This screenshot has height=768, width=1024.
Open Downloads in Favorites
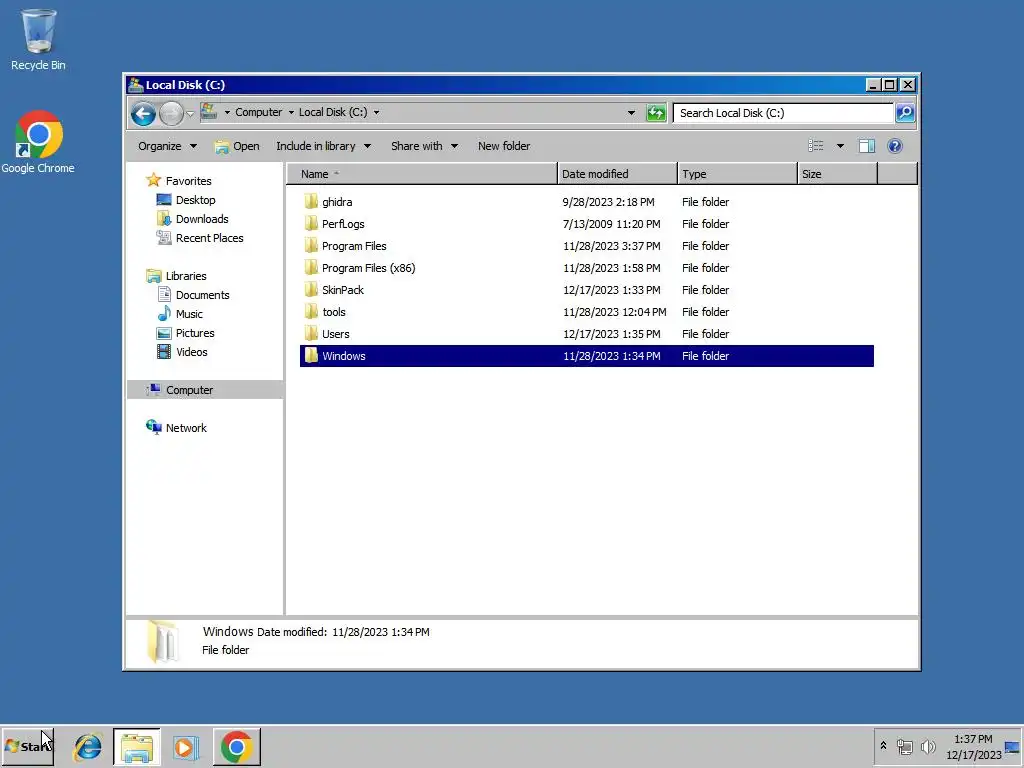point(202,219)
